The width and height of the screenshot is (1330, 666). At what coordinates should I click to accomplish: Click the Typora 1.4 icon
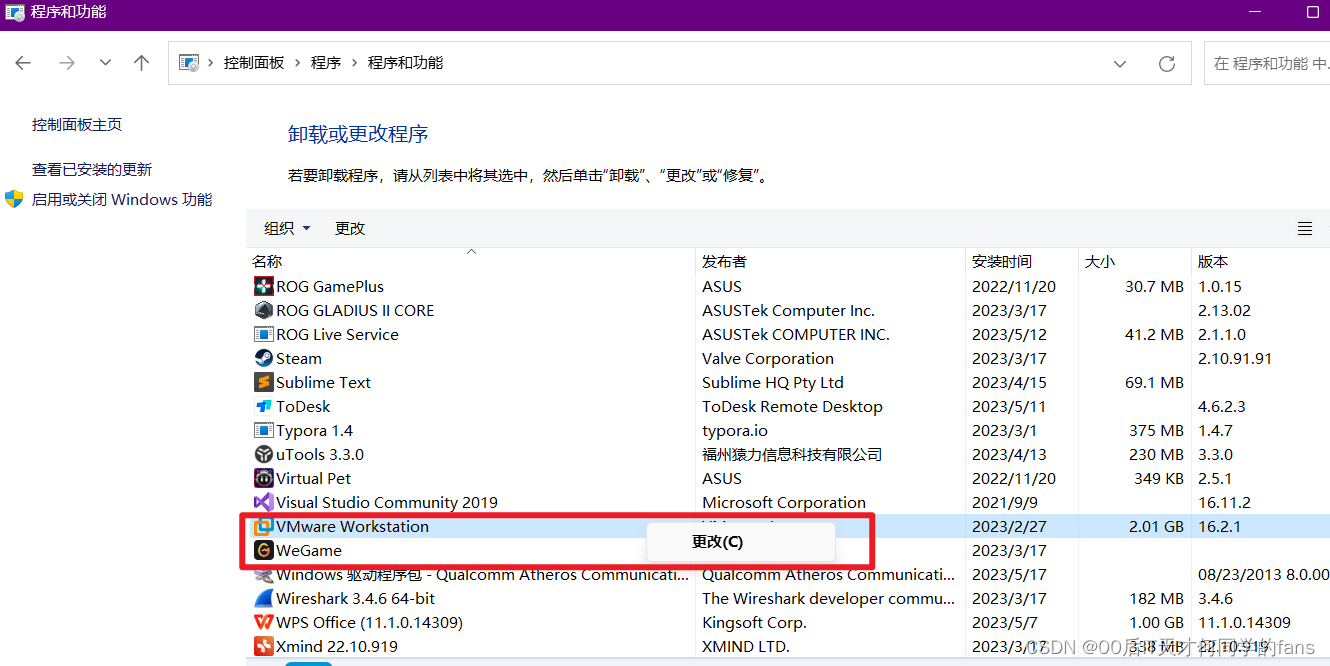coord(263,430)
